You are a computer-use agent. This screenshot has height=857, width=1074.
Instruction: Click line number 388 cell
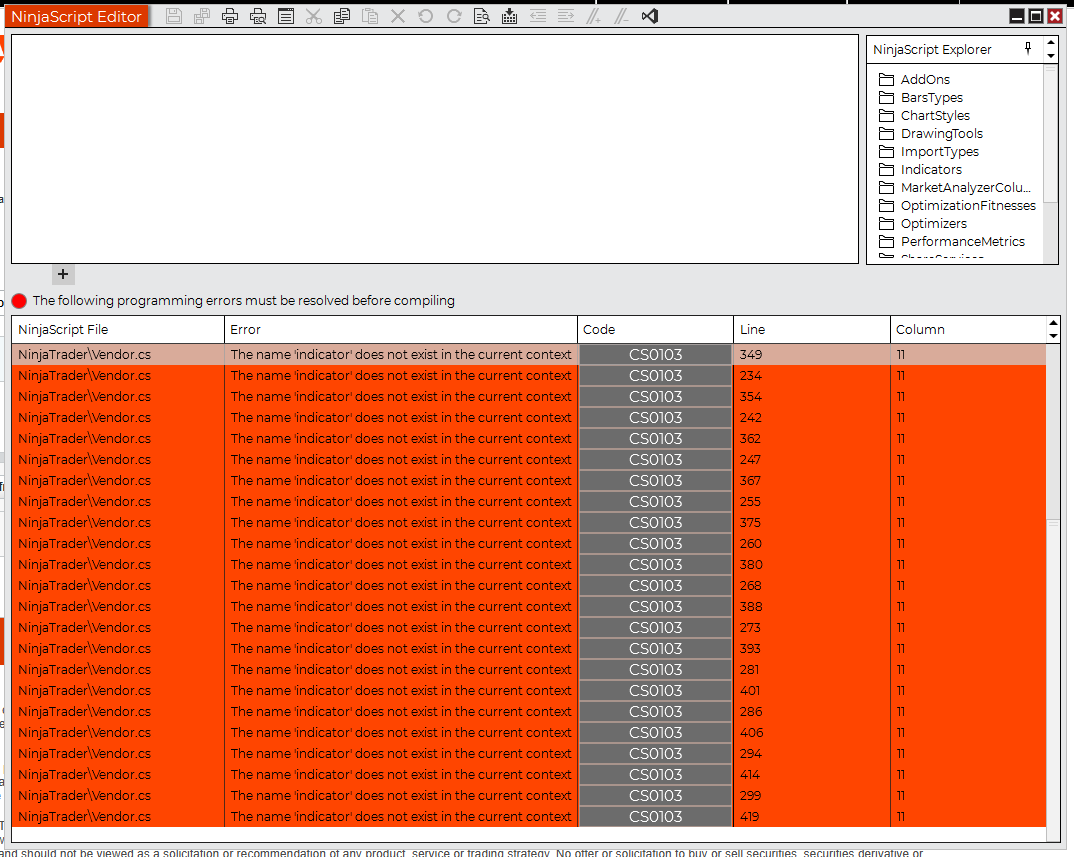coord(812,606)
